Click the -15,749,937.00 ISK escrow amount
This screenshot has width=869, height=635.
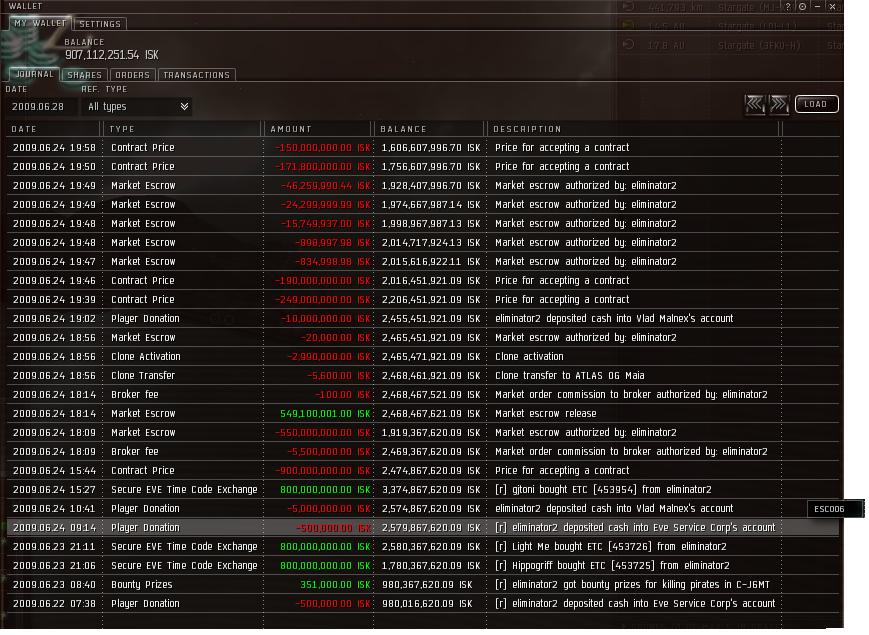click(325, 223)
